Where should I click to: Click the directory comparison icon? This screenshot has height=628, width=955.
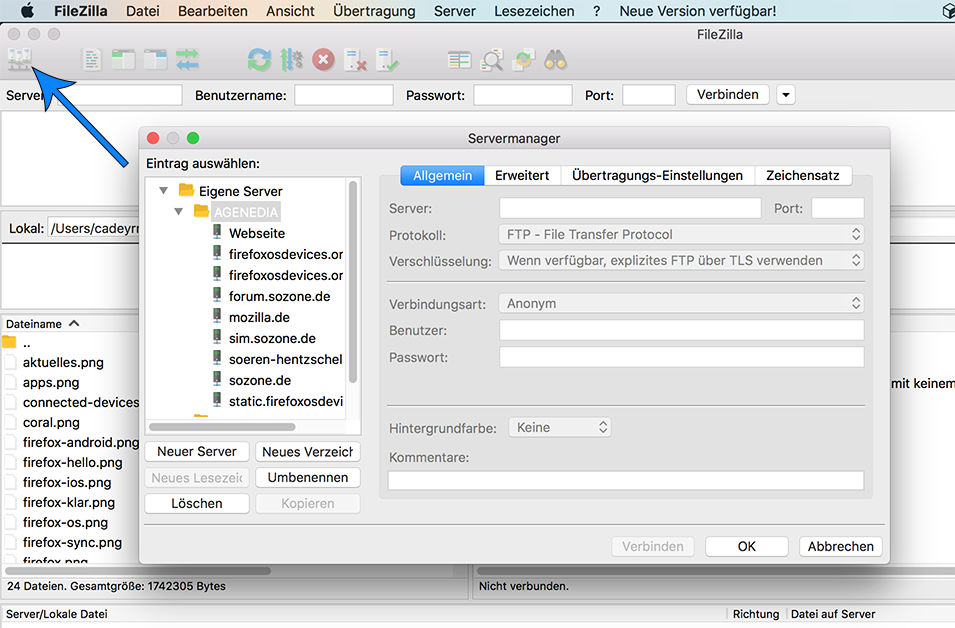[459, 60]
